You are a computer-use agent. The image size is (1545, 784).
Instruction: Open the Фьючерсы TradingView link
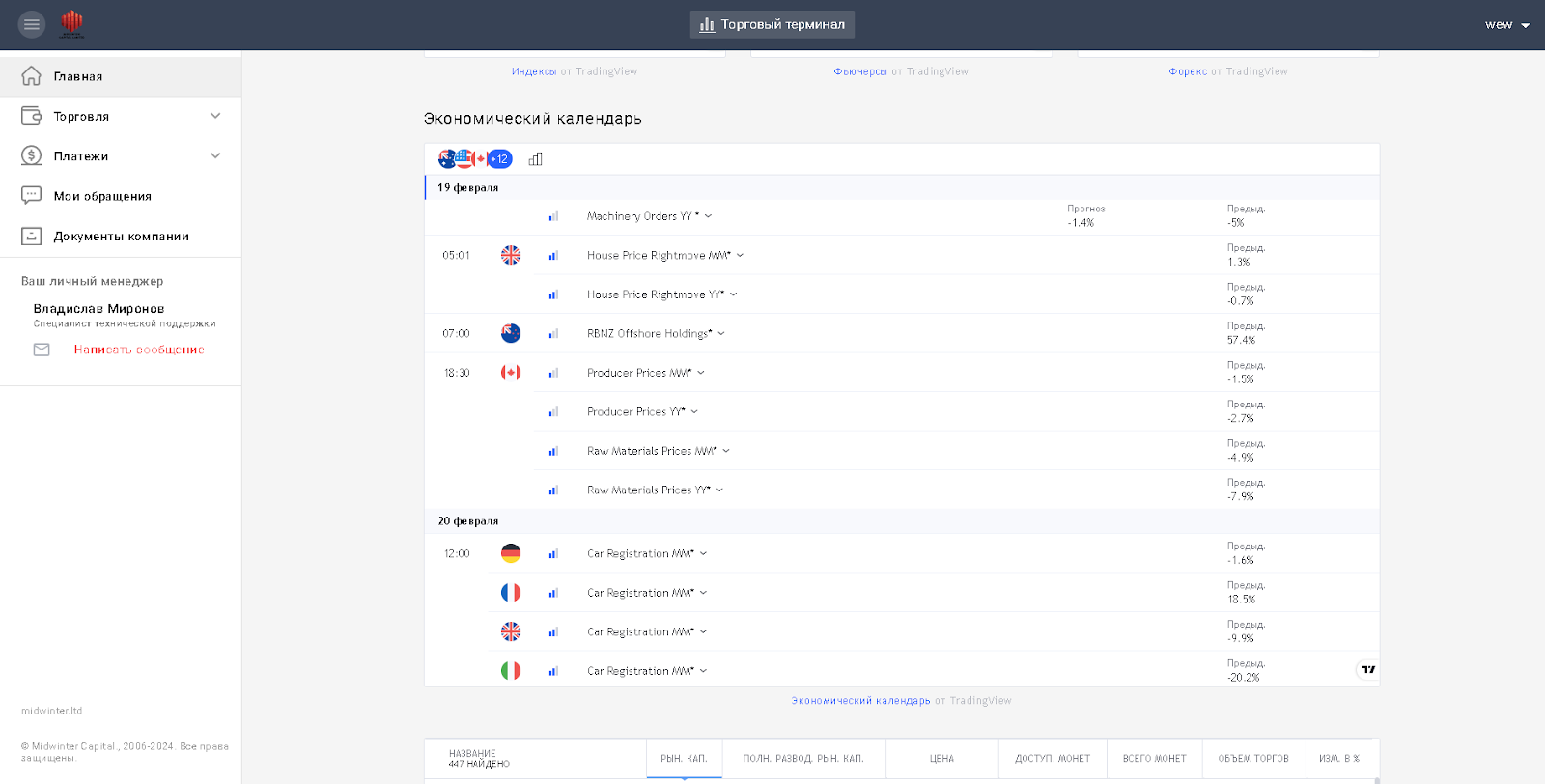tap(860, 71)
